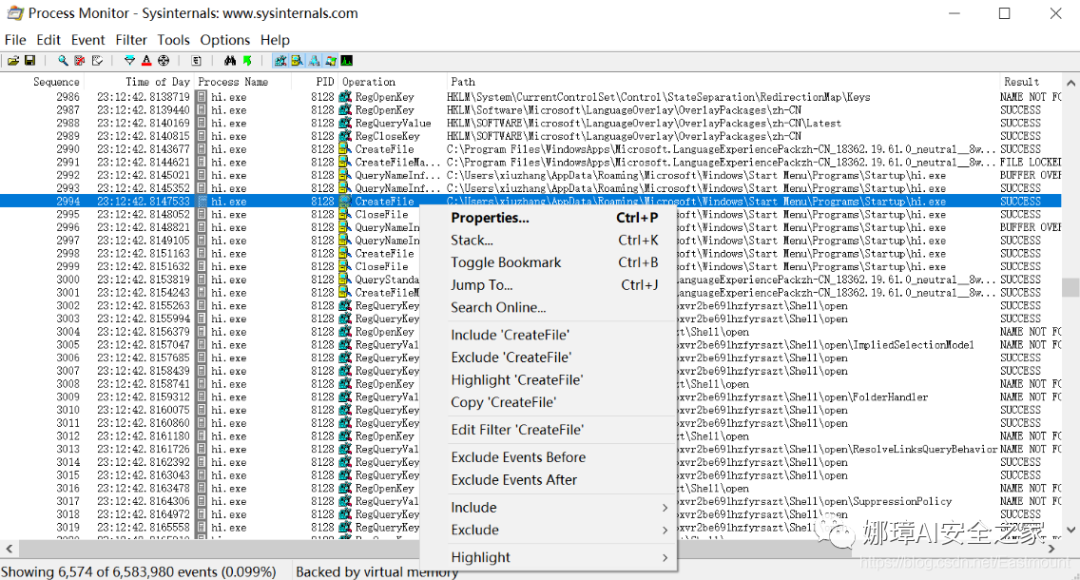Click sequence number 3019 in the last row

tap(68, 528)
